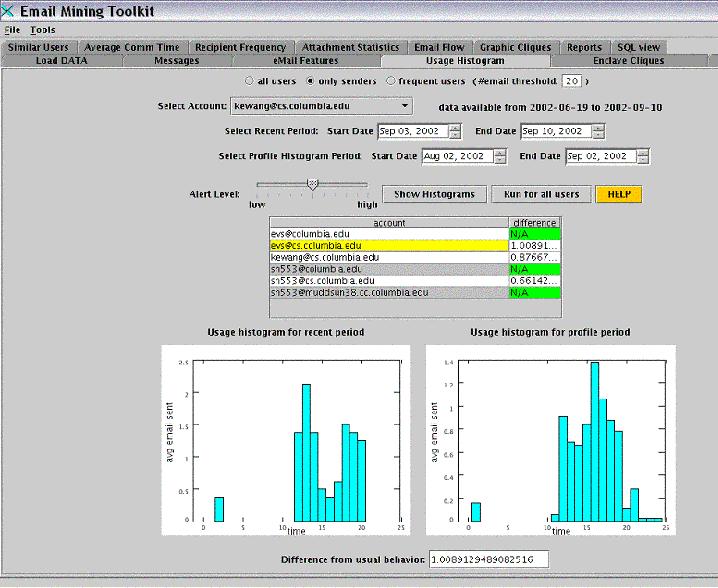The width and height of the screenshot is (718, 588).
Task: Click the Recent Period End Date field
Action: pos(556,131)
